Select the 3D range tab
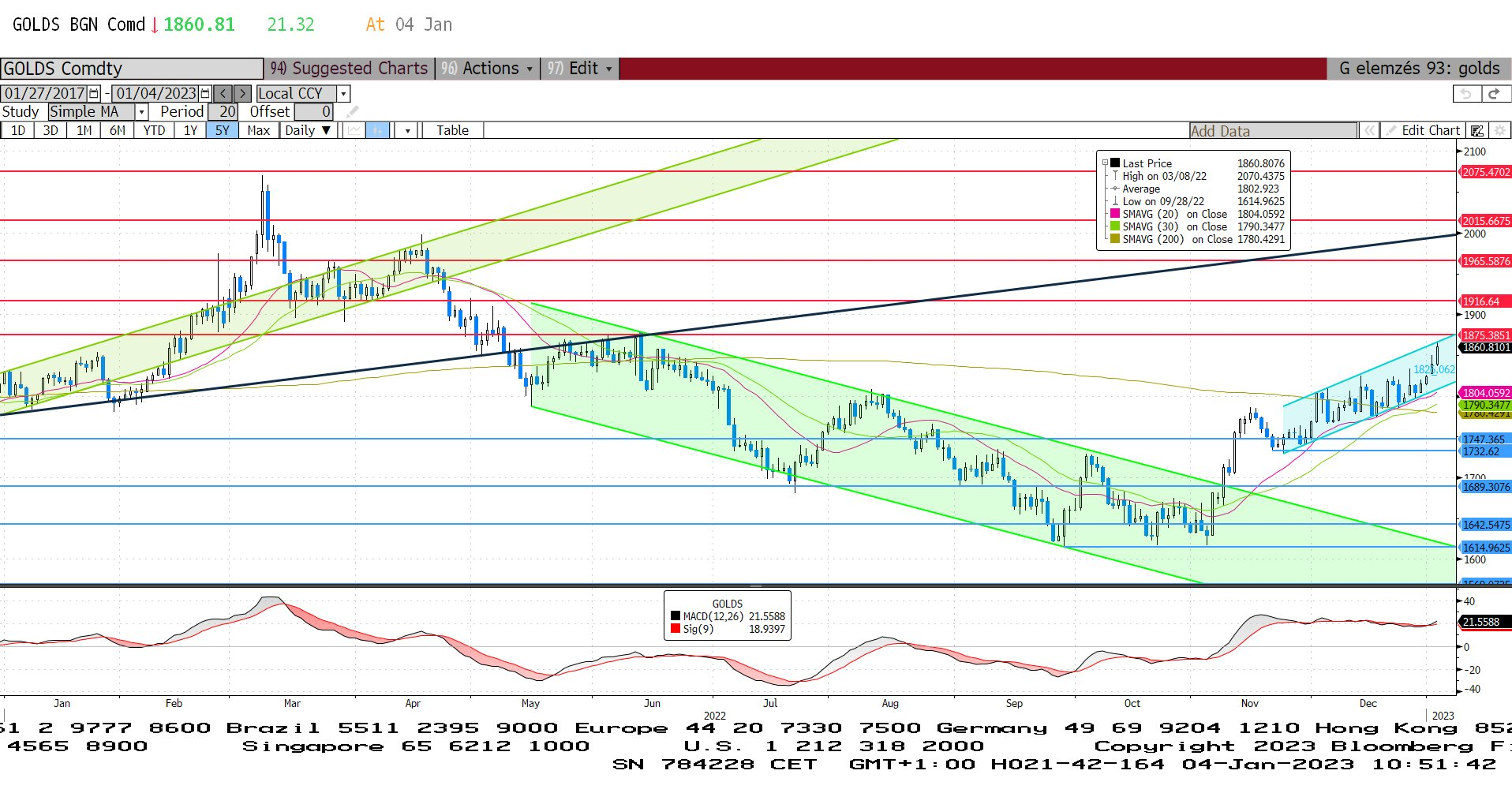 point(51,130)
